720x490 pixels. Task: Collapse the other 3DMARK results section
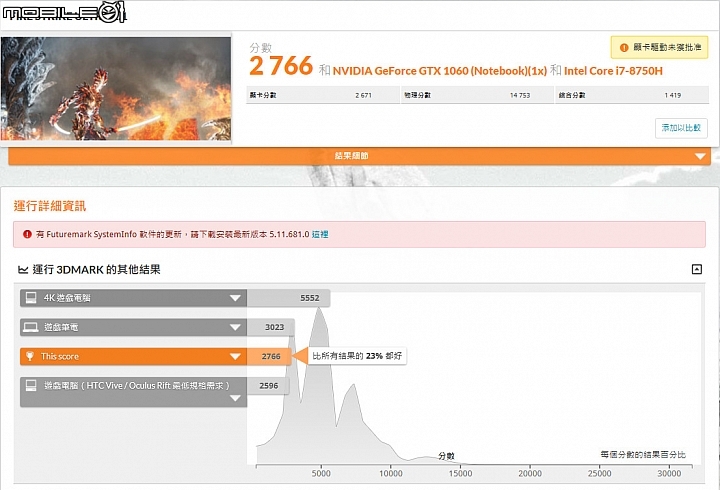tap(697, 269)
